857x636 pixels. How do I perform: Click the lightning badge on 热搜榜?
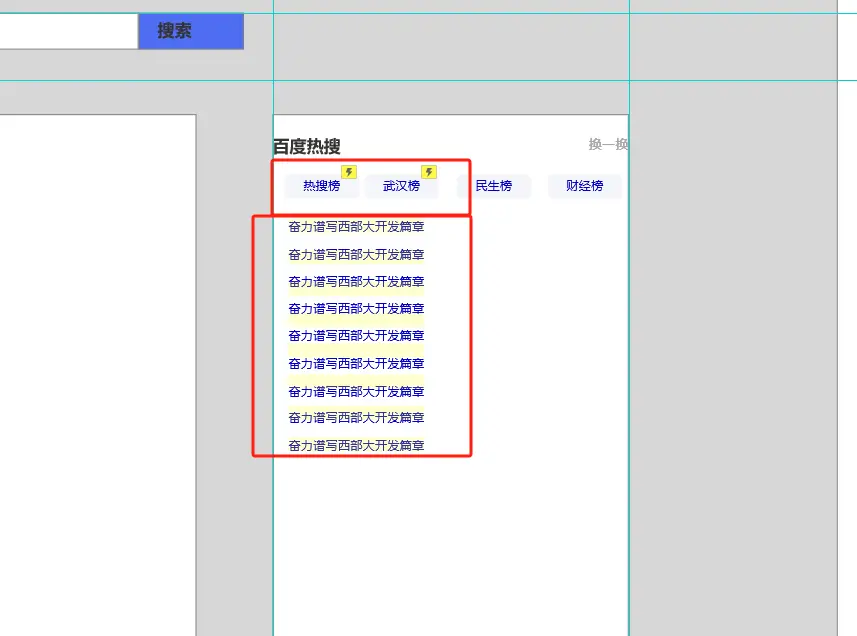(x=349, y=172)
